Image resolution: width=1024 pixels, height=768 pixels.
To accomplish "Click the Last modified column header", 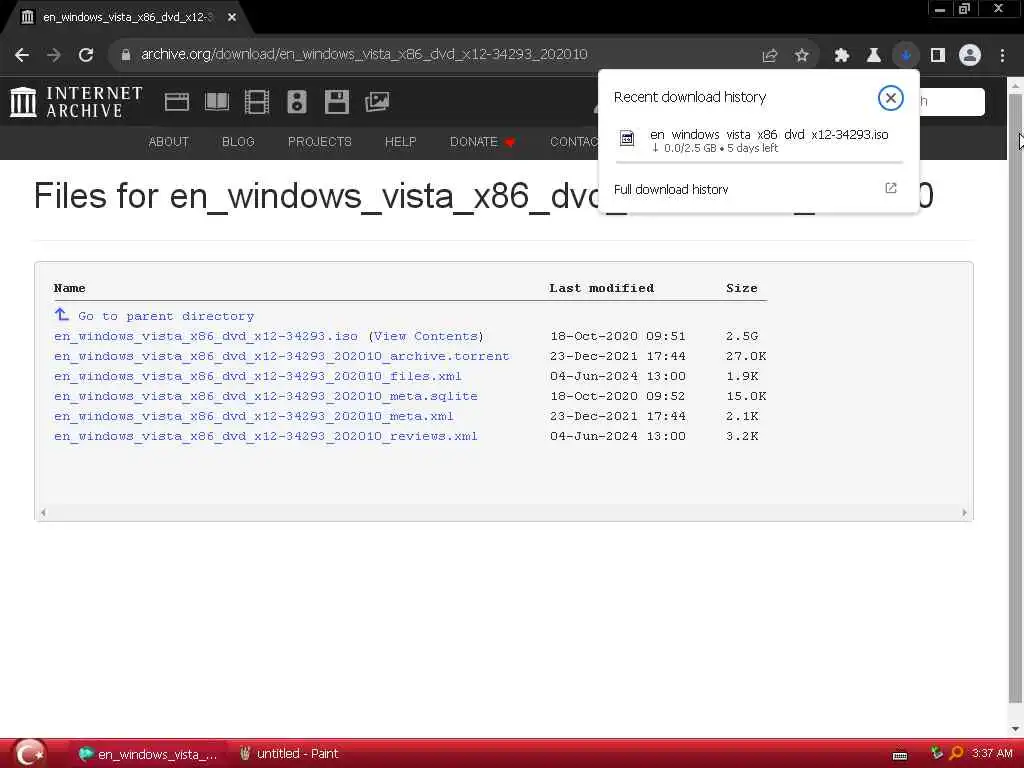I will click(601, 288).
